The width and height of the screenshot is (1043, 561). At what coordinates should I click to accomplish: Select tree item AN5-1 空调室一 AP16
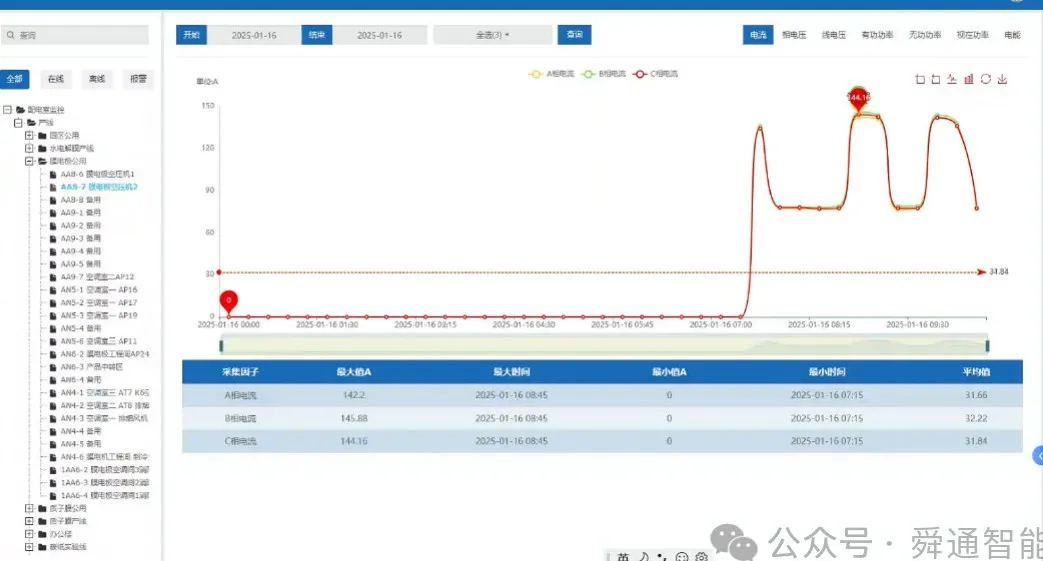(99, 290)
